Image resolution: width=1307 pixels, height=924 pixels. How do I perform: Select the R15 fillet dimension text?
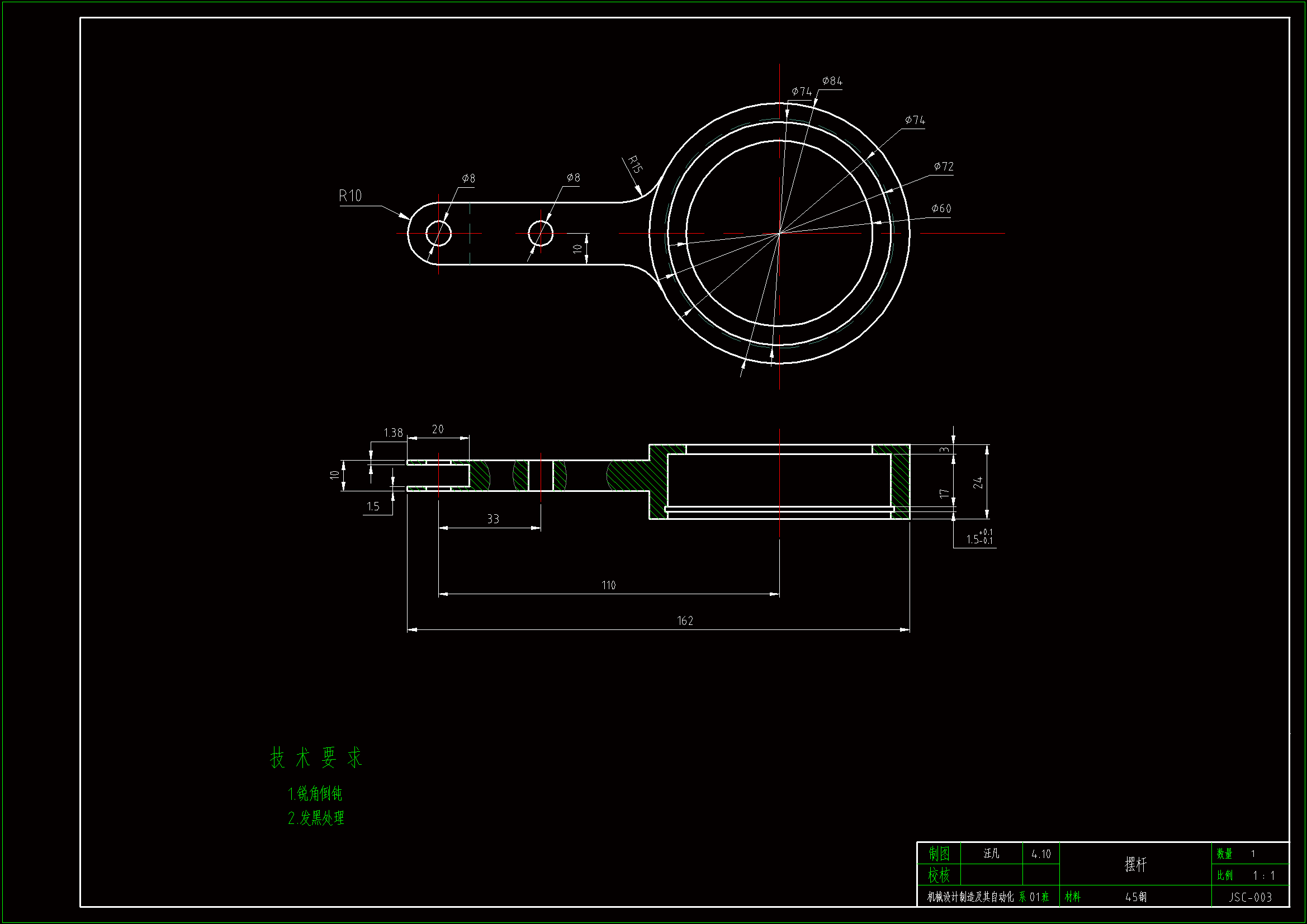[x=634, y=164]
